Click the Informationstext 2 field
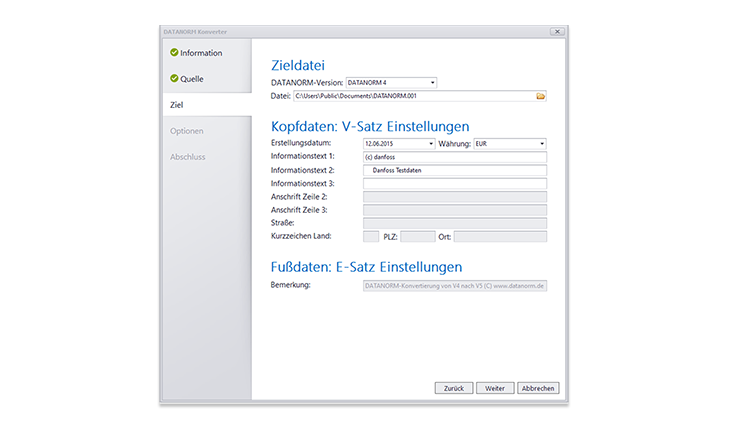The width and height of the screenshot is (729, 430). 454,170
